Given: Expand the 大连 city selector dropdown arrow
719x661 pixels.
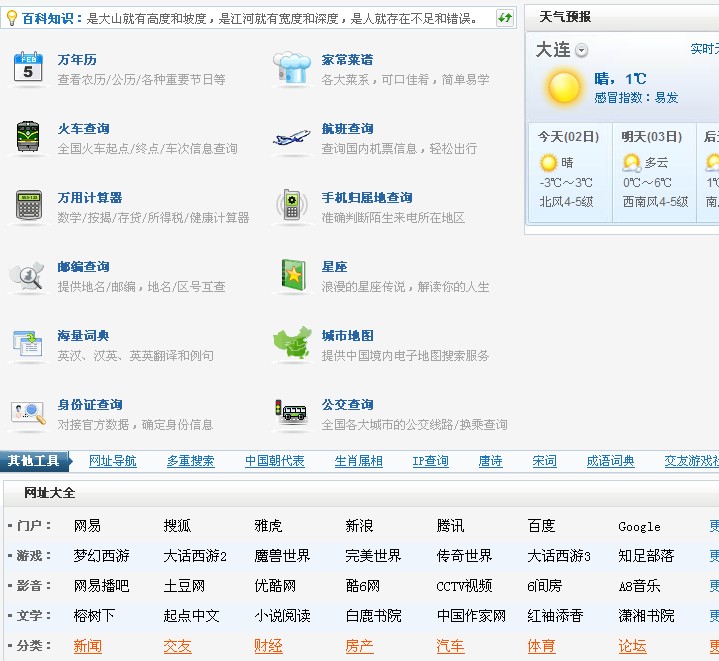Looking at the screenshot, I should pos(581,50).
